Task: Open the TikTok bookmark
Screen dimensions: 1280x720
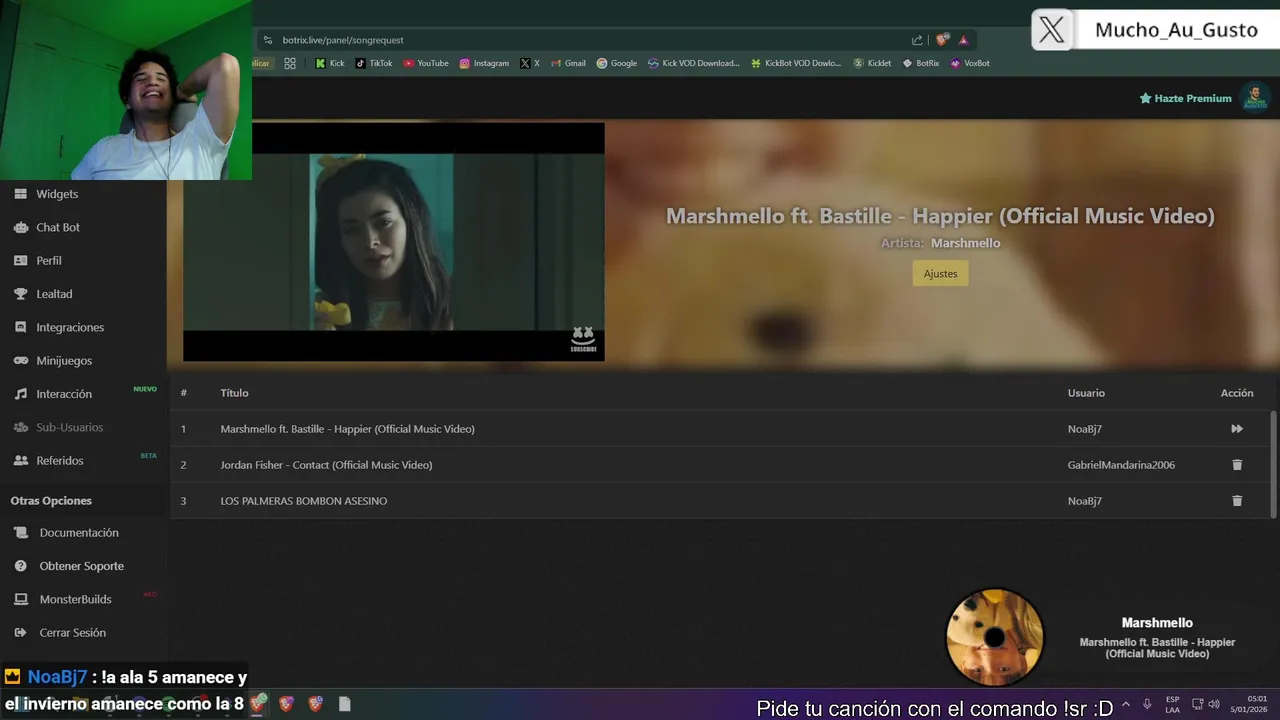Action: tap(374, 63)
